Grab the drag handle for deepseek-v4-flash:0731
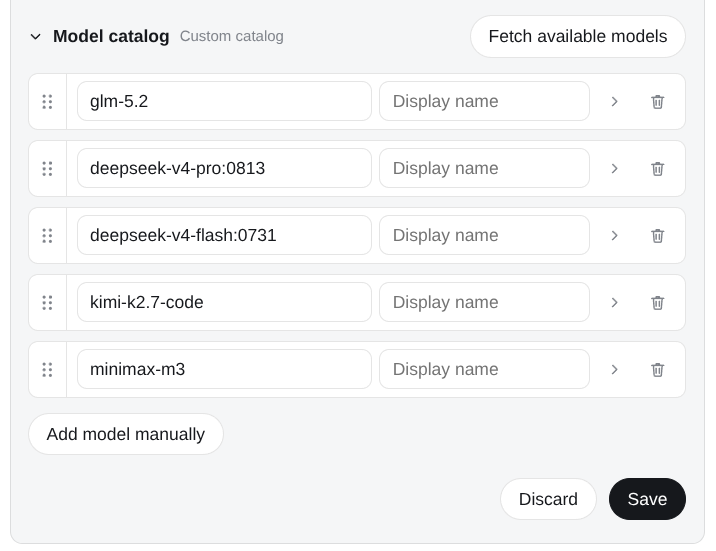Viewport: 716px width, 551px height. point(47,236)
